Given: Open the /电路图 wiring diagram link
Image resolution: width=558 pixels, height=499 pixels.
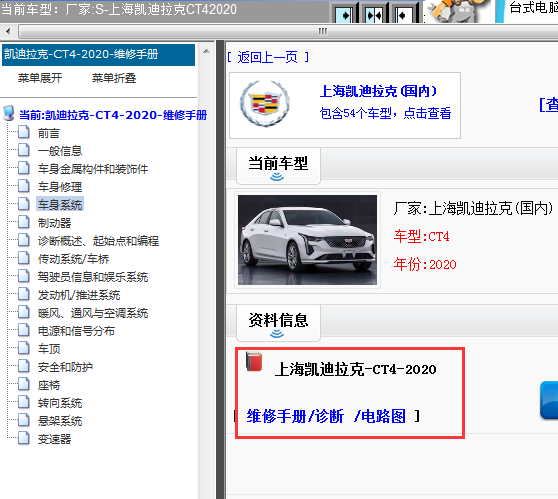Looking at the screenshot, I should pos(379,416).
